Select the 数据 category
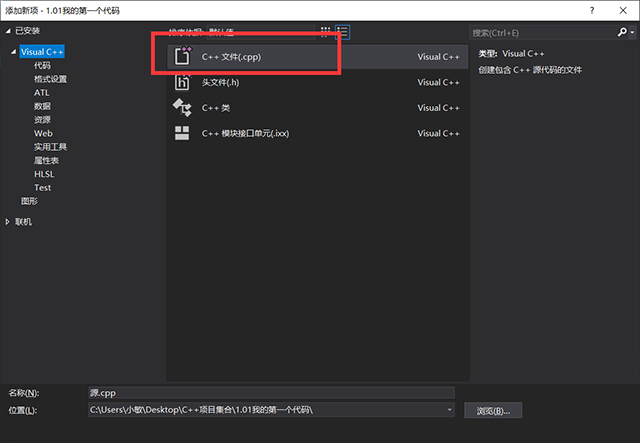The width and height of the screenshot is (640, 443). (42, 106)
